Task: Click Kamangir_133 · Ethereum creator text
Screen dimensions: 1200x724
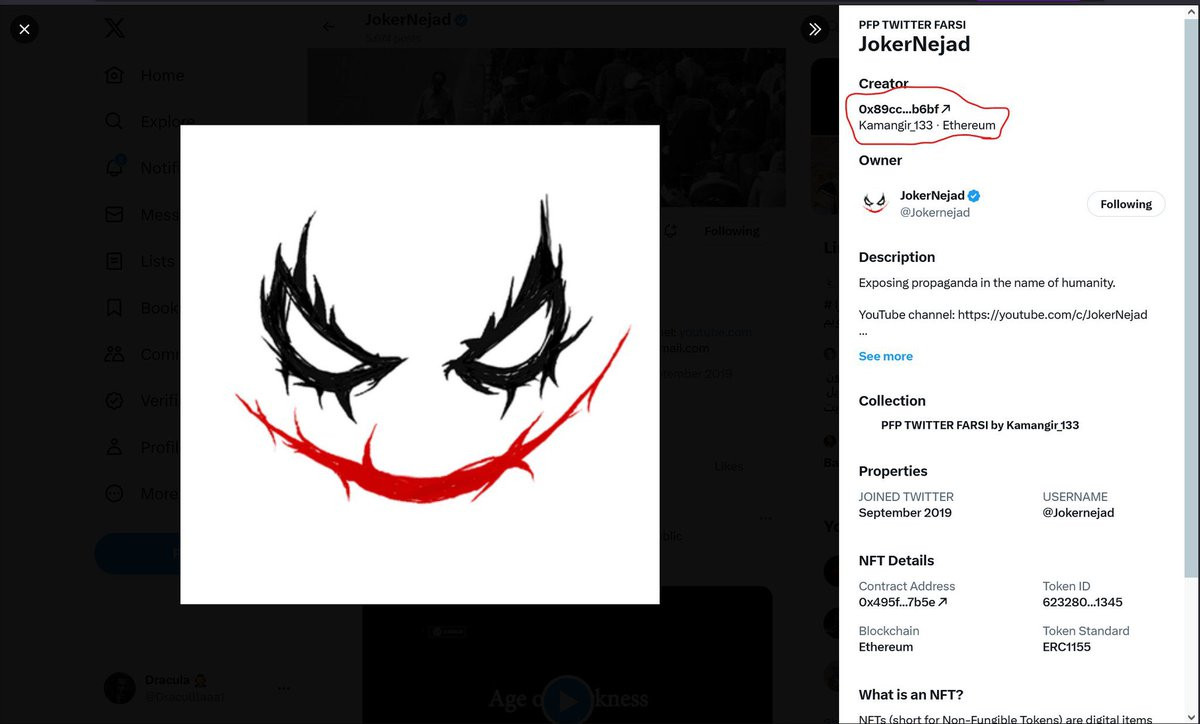Action: point(926,125)
